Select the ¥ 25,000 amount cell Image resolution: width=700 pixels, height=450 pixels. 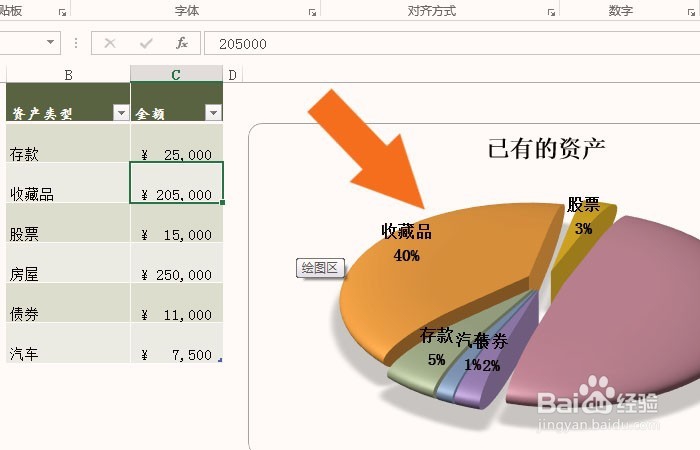(x=176, y=143)
